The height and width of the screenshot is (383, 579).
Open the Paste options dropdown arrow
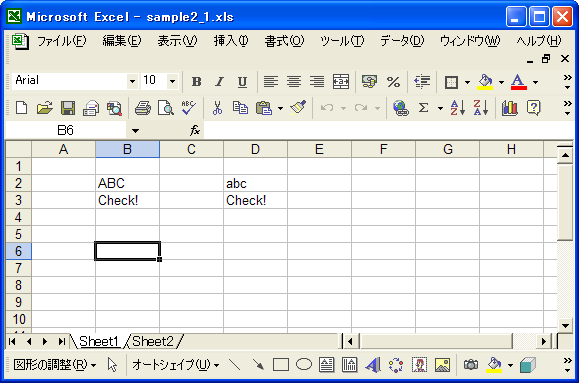[280, 109]
